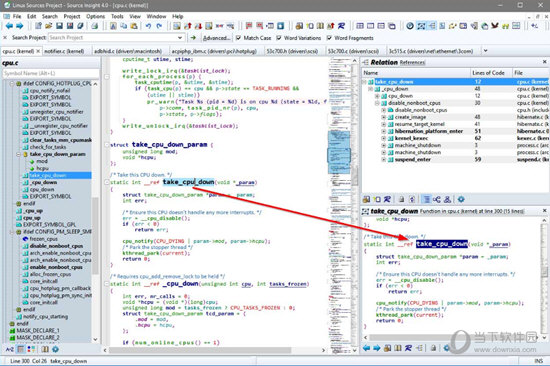Click the green search go arrow button
This screenshot has height=366, width=550.
[193, 38]
